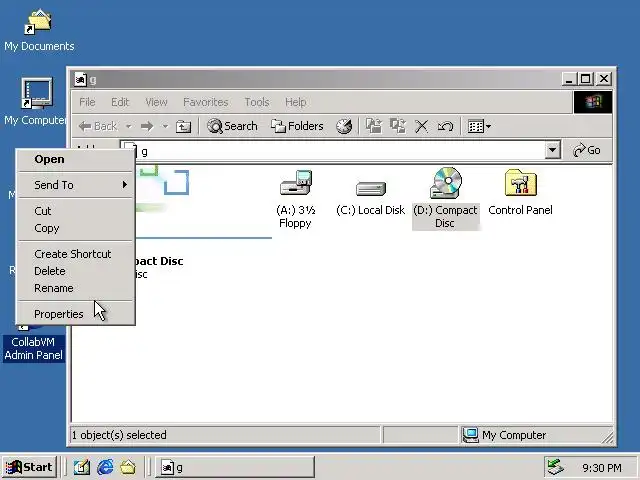Image resolution: width=640 pixels, height=480 pixels.
Task: Click the Windows logo throbber in the menu bar
Action: (593, 102)
